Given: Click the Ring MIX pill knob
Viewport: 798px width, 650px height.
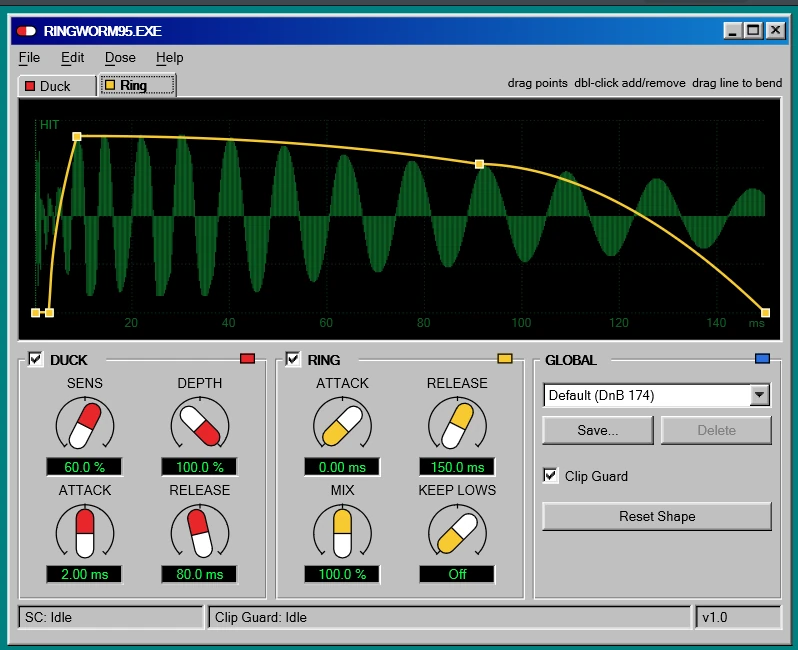Looking at the screenshot, I should [x=343, y=532].
